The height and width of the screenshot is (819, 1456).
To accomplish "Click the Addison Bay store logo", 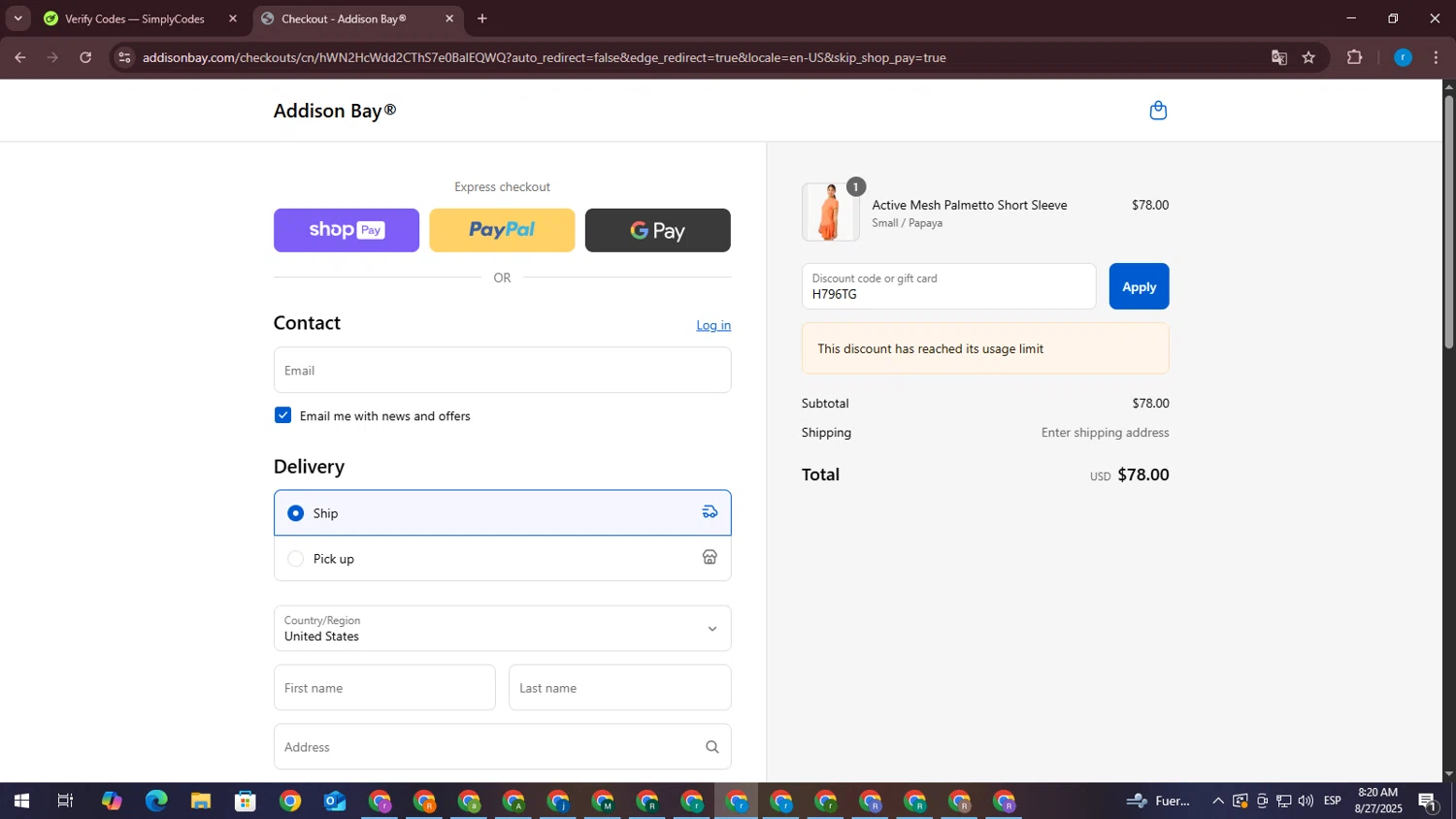I will point(335,111).
